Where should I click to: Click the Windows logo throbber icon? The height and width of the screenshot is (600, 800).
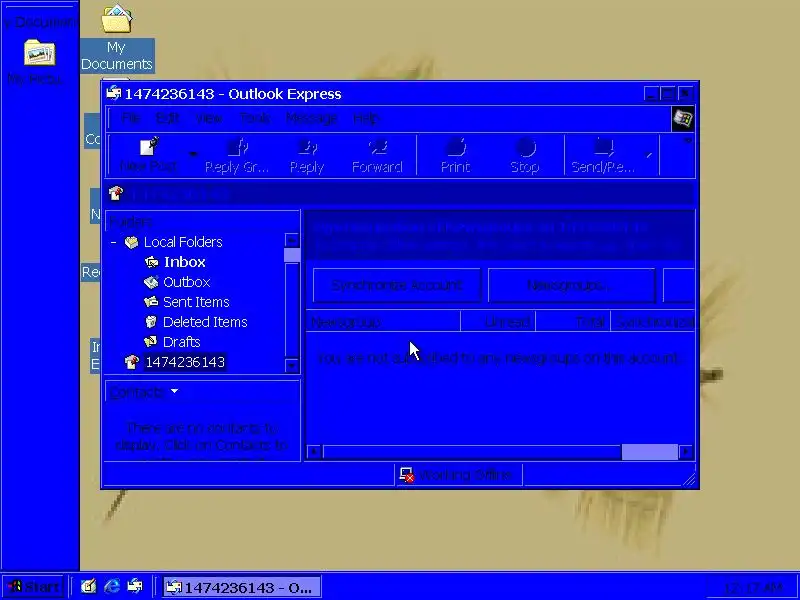click(683, 119)
